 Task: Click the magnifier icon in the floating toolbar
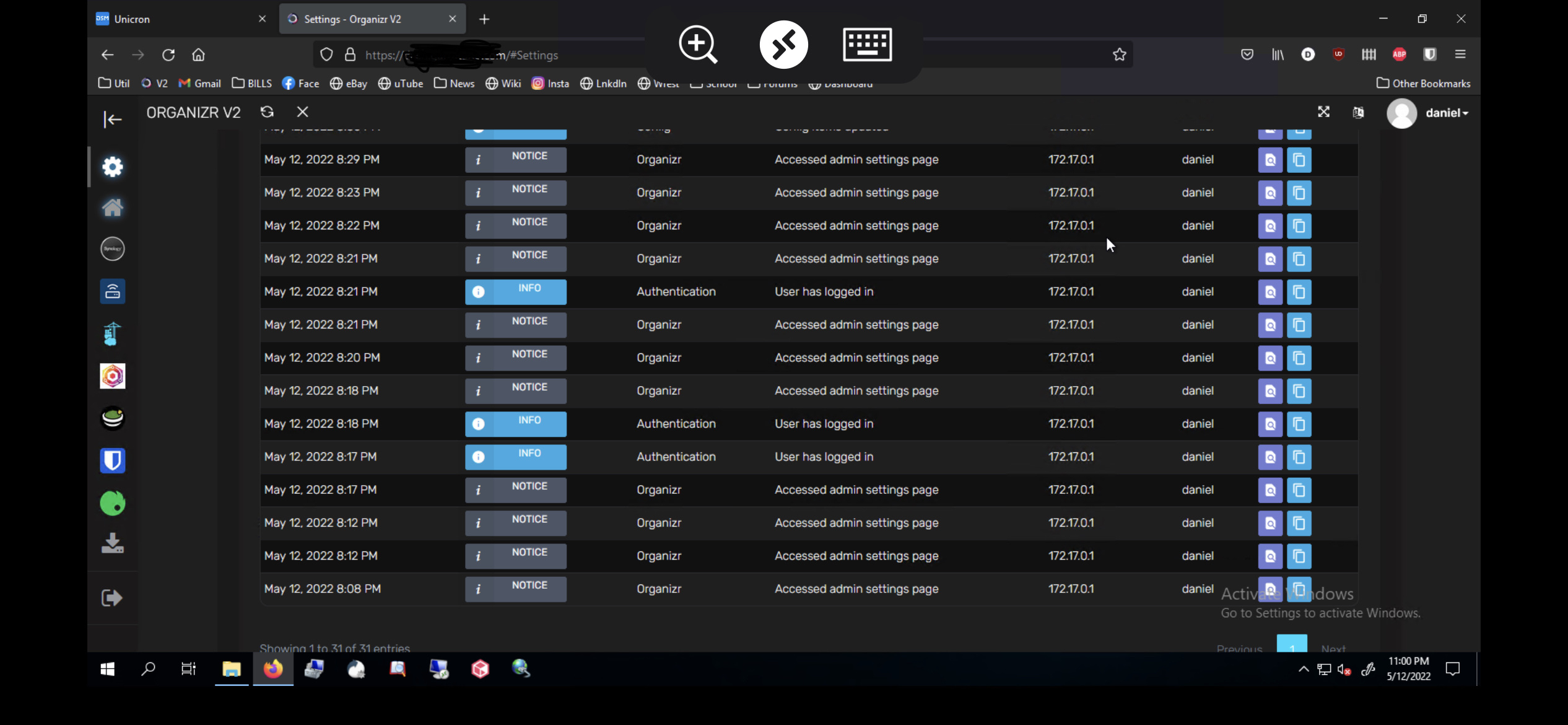point(697,45)
